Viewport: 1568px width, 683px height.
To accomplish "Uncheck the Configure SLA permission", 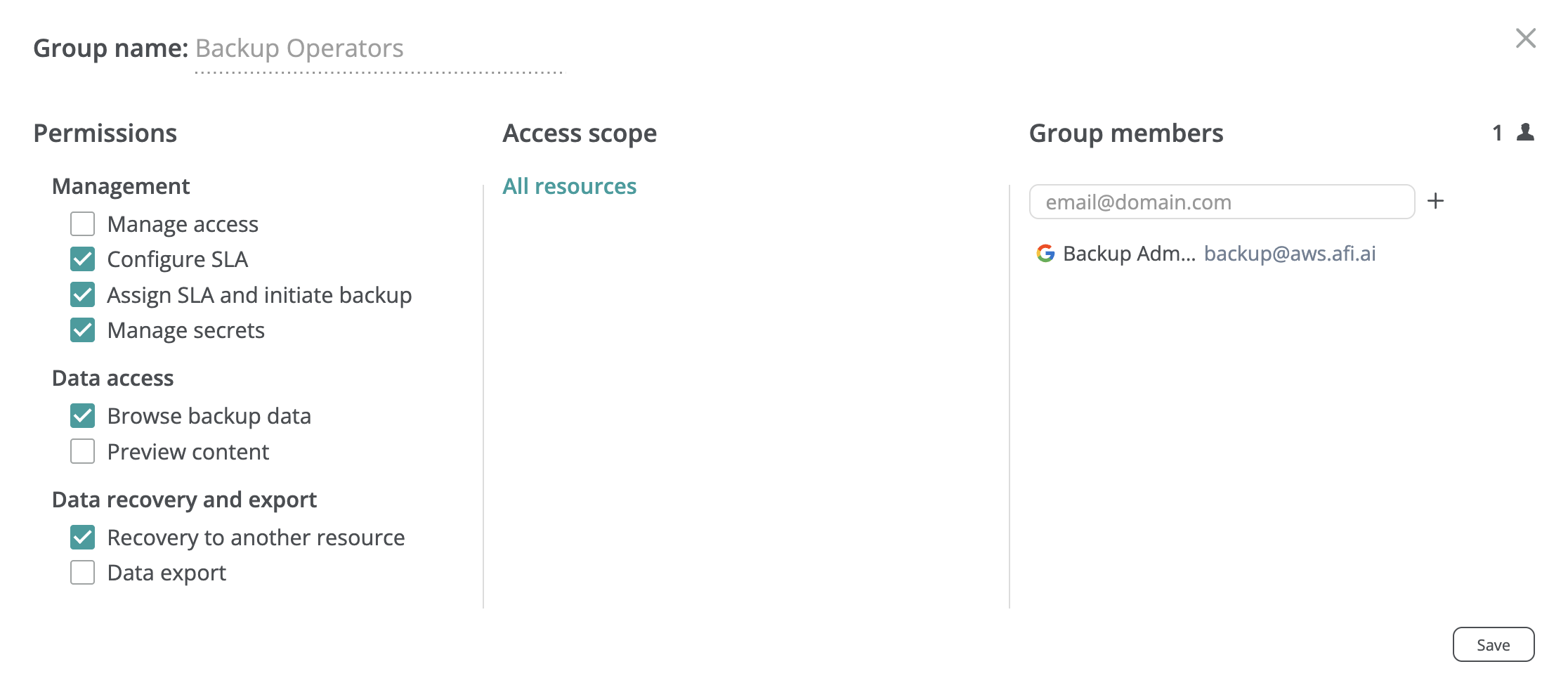I will [x=83, y=259].
